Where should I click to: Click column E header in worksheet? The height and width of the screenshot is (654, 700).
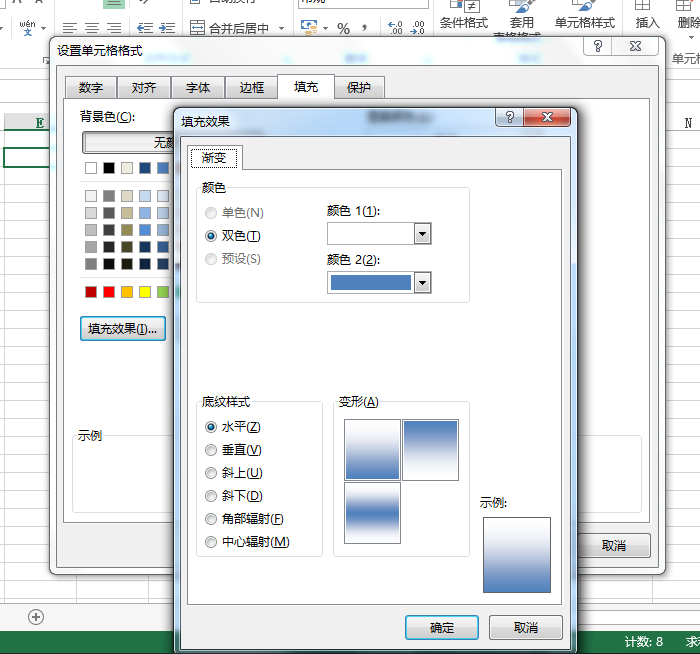[x=28, y=122]
